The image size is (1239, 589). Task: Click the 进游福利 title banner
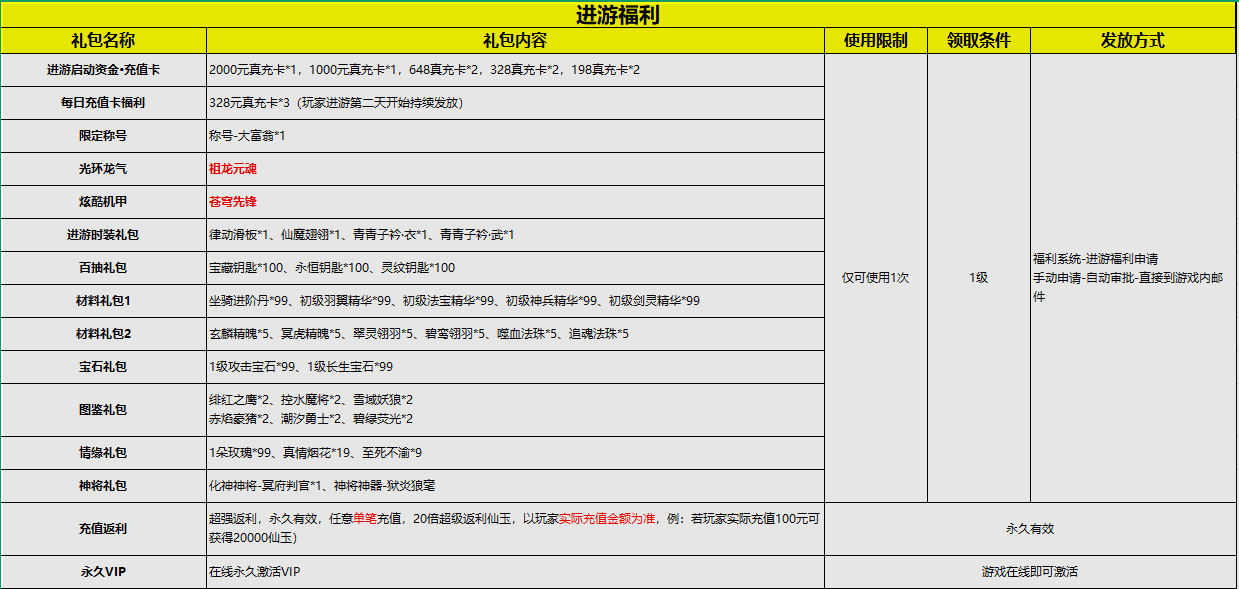click(x=618, y=15)
